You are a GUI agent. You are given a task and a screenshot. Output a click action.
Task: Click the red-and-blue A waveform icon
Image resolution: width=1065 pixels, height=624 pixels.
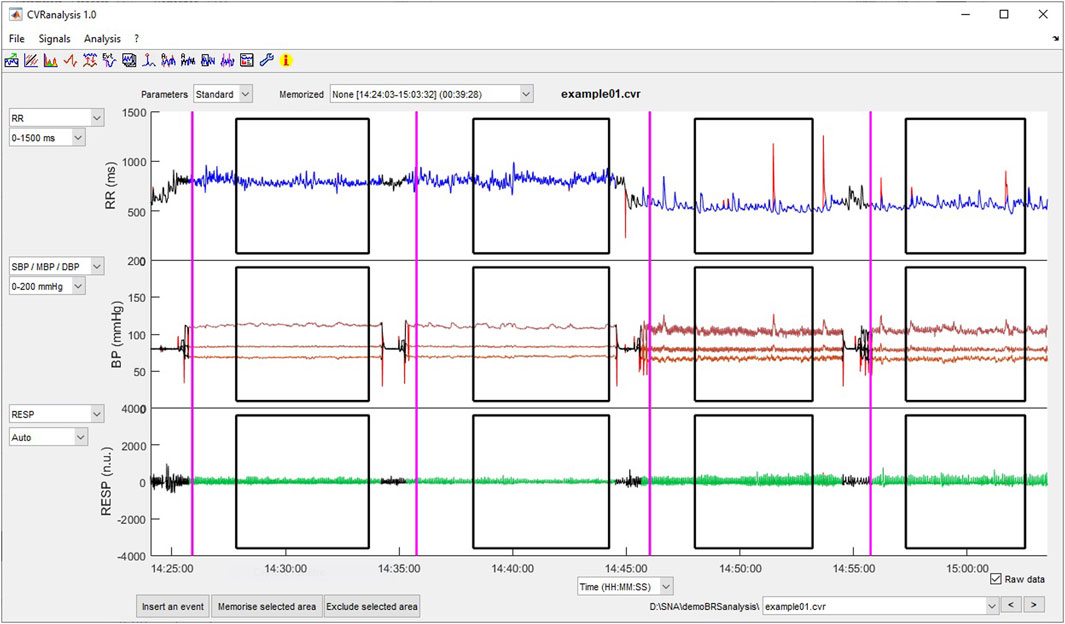point(168,60)
